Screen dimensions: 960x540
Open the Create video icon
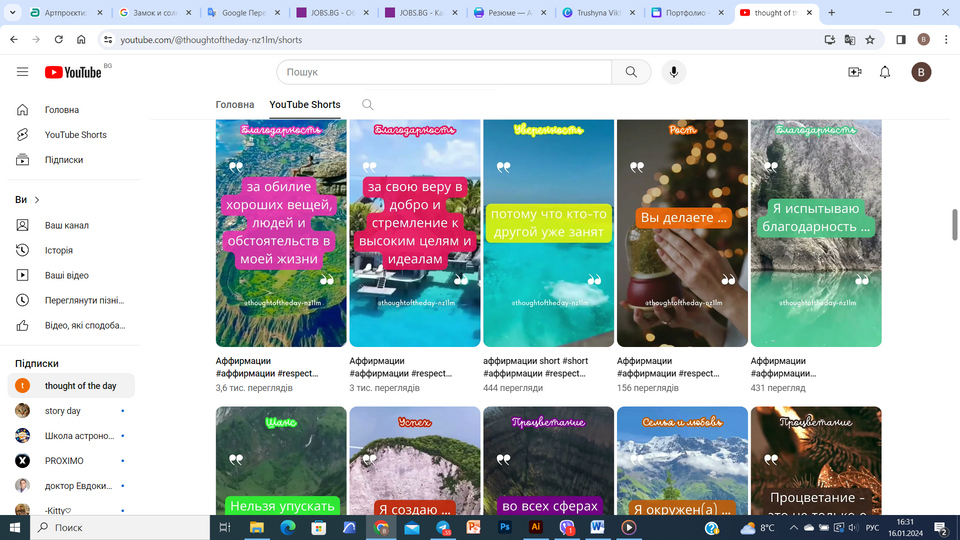[x=855, y=72]
